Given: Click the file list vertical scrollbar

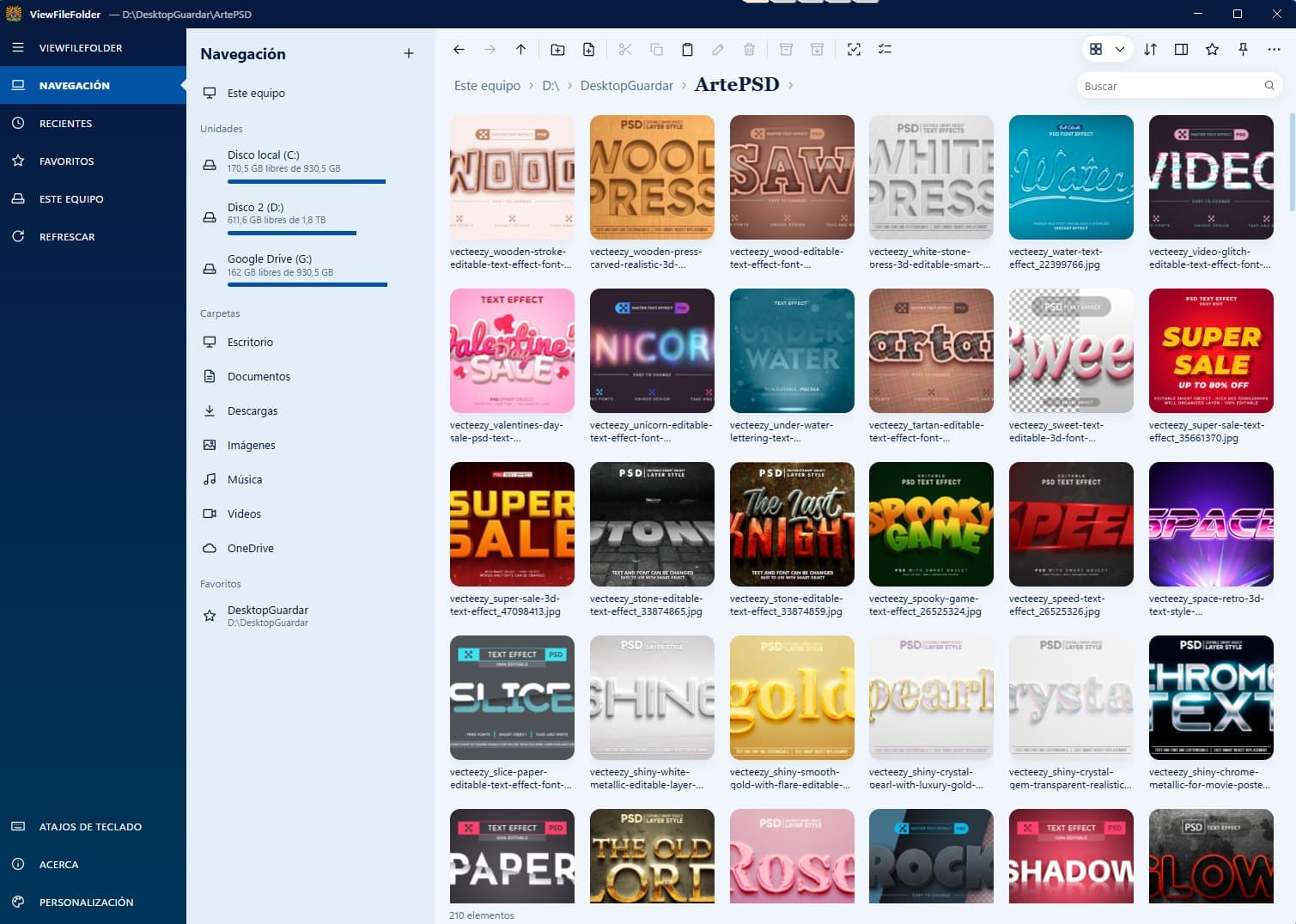Looking at the screenshot, I should (x=1292, y=161).
